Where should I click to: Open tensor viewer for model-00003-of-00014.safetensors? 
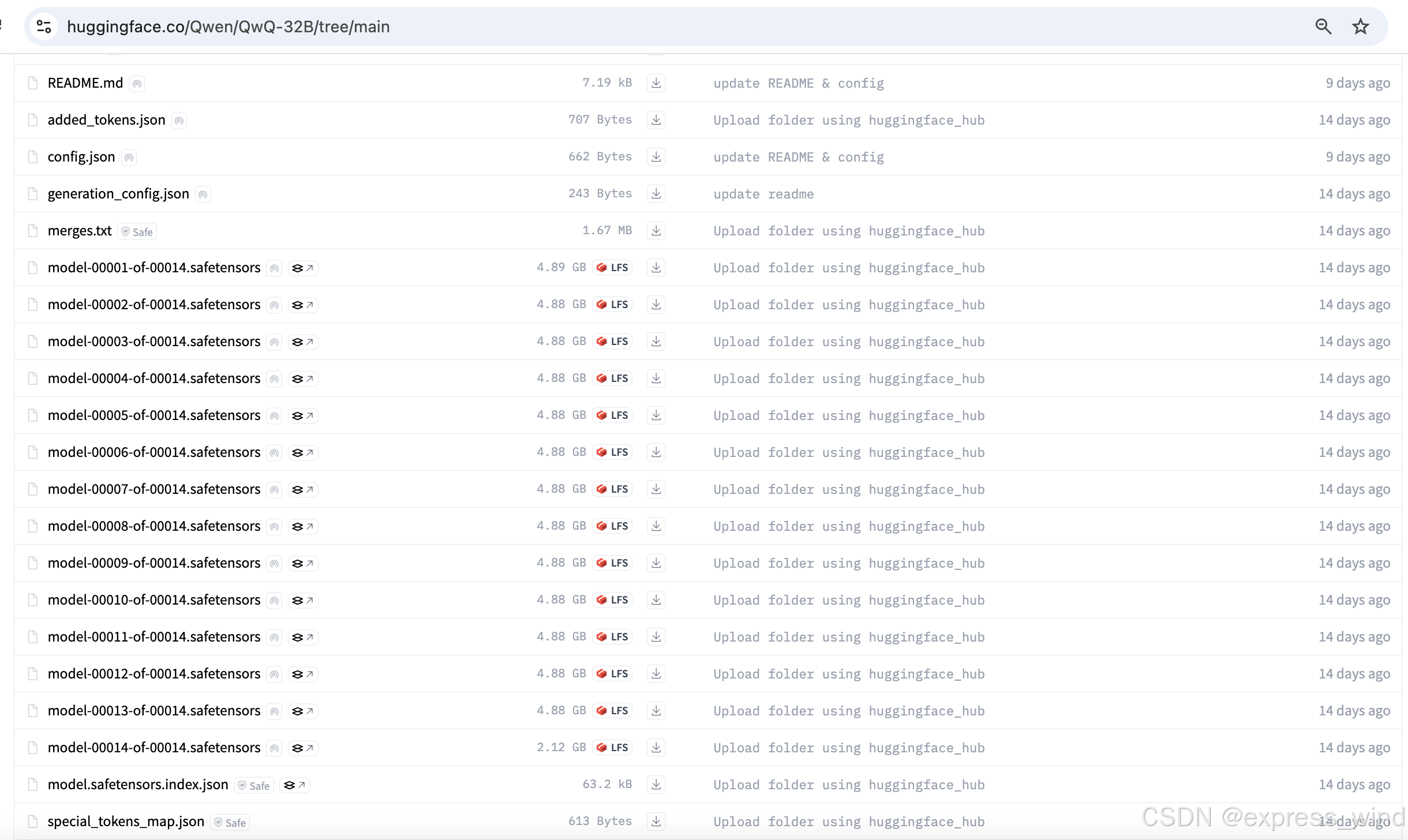tap(303, 342)
